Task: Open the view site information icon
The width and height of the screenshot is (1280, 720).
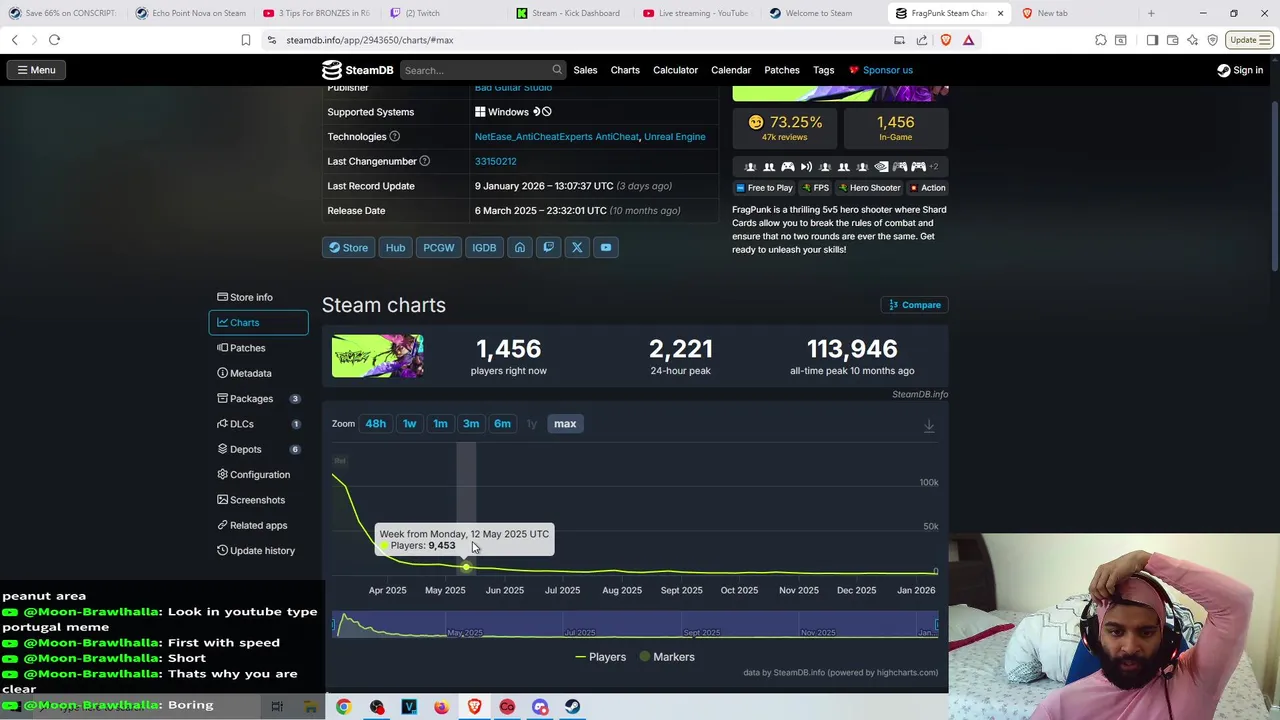Action: 272,40
